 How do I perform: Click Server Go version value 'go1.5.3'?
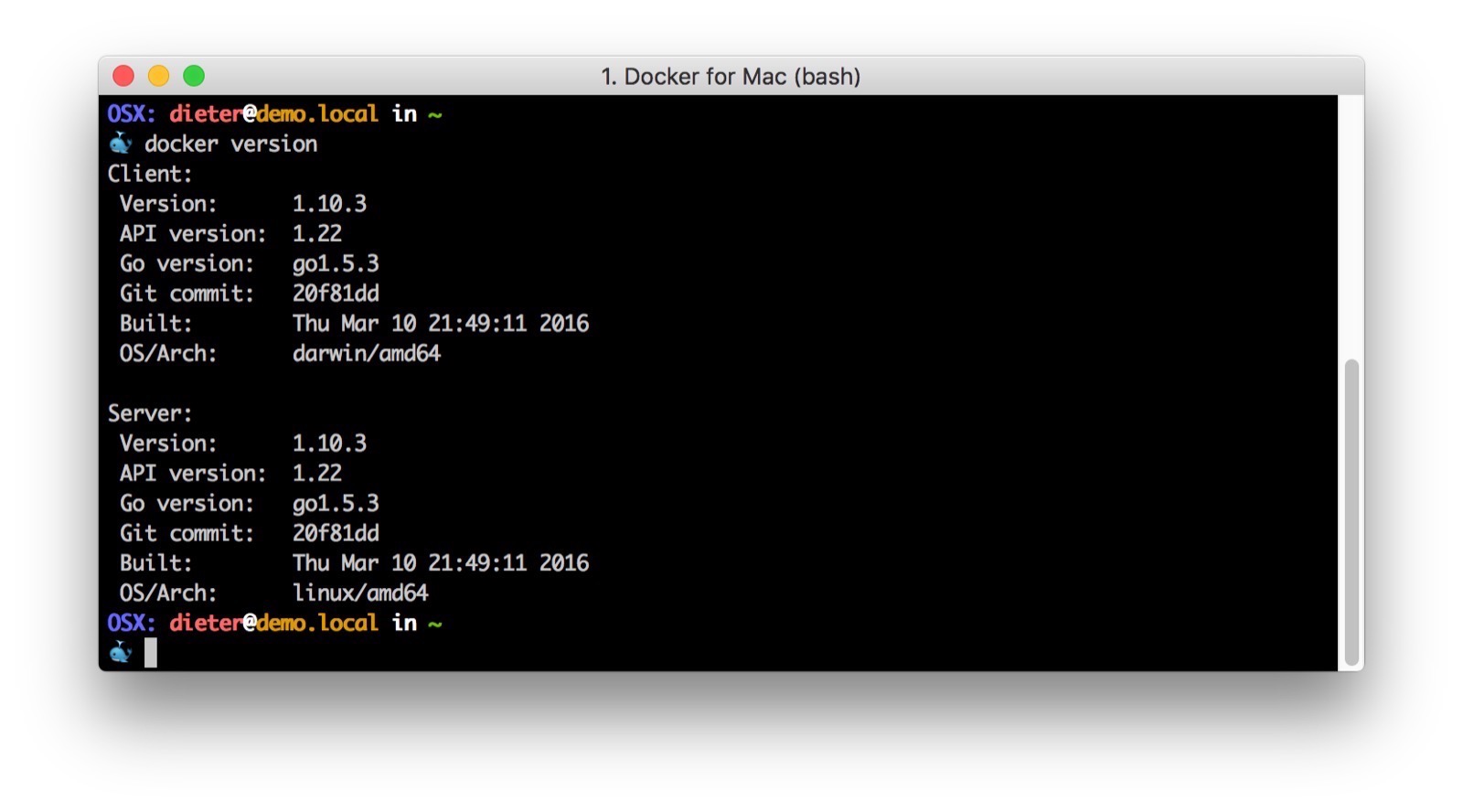(336, 503)
